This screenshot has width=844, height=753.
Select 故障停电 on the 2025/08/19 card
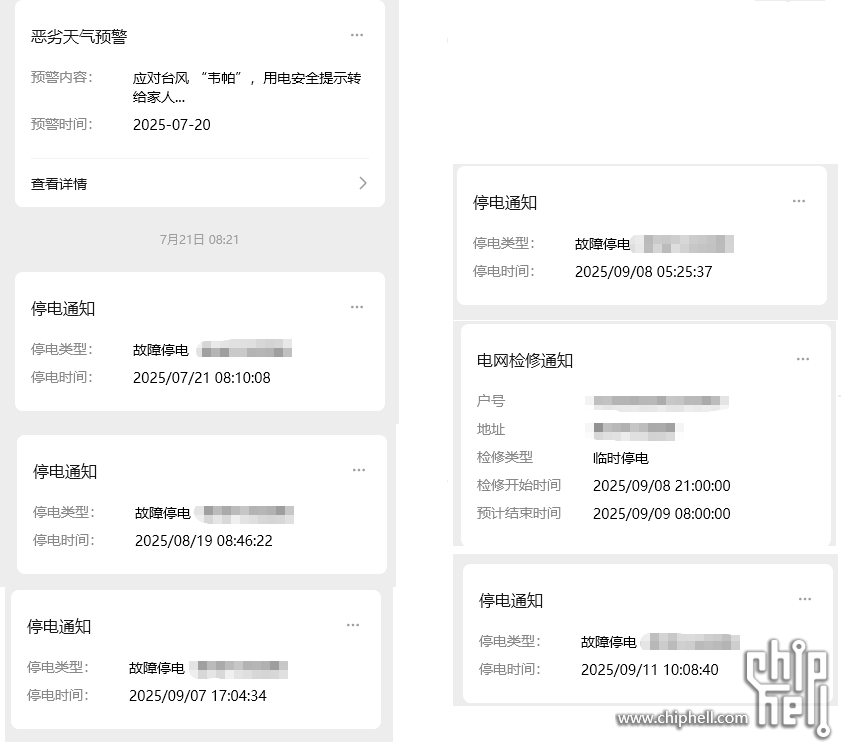tap(163, 513)
